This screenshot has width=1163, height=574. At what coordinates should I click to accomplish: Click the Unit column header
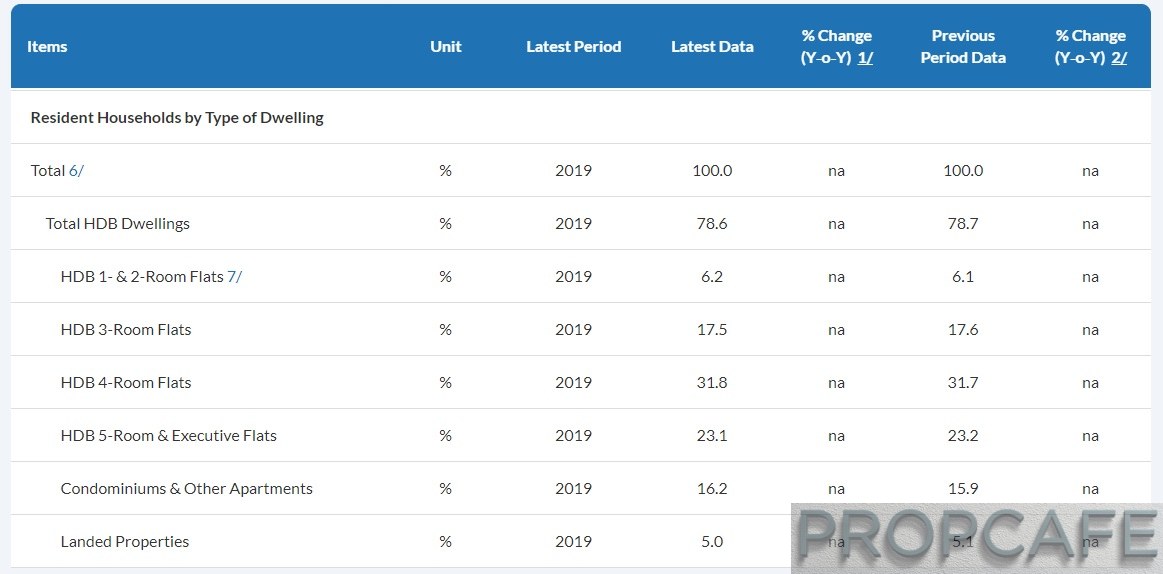click(446, 47)
